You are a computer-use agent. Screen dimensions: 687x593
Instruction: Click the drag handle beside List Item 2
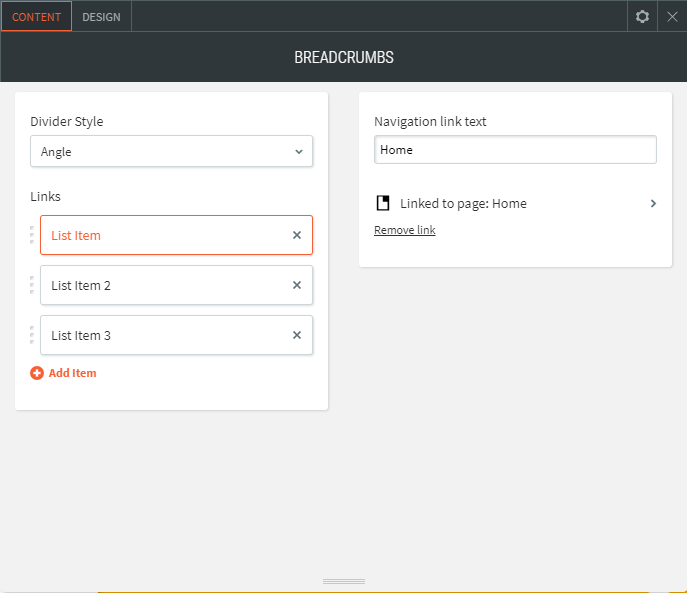32,285
